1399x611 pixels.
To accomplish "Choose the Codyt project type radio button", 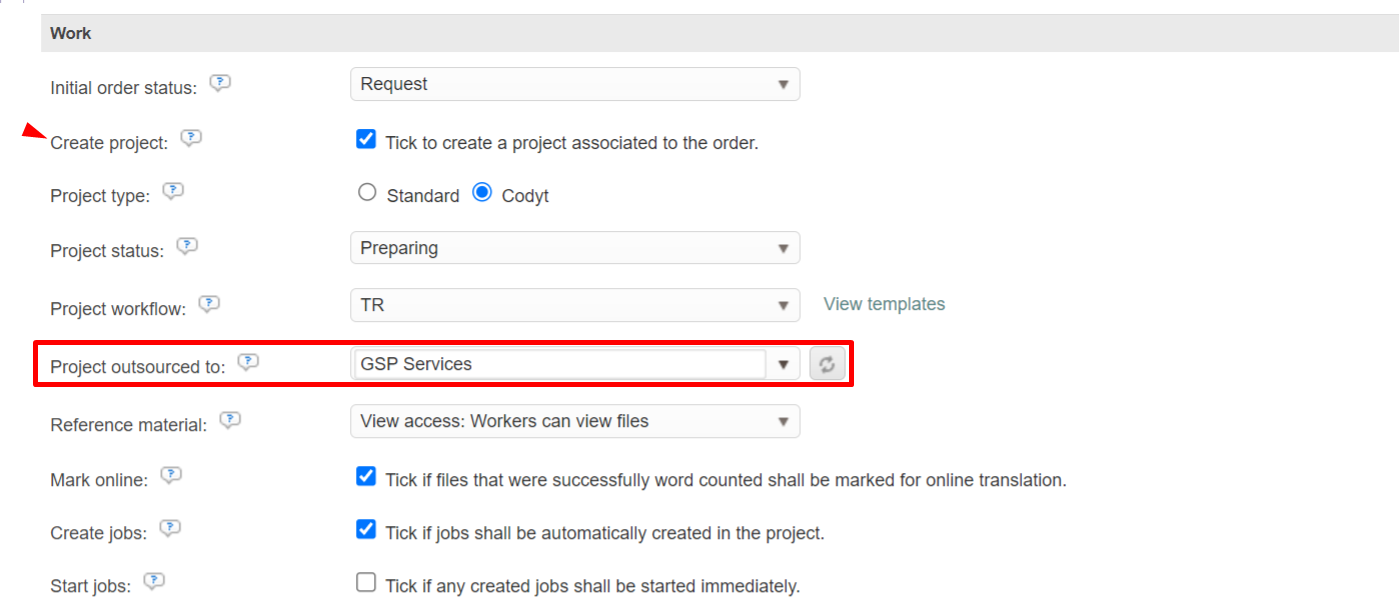I will [482, 194].
